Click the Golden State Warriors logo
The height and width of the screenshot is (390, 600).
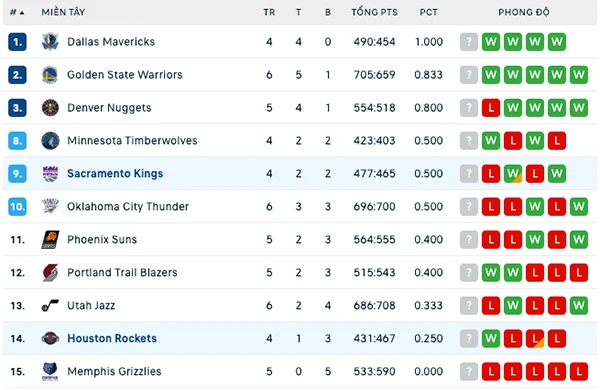(50, 75)
